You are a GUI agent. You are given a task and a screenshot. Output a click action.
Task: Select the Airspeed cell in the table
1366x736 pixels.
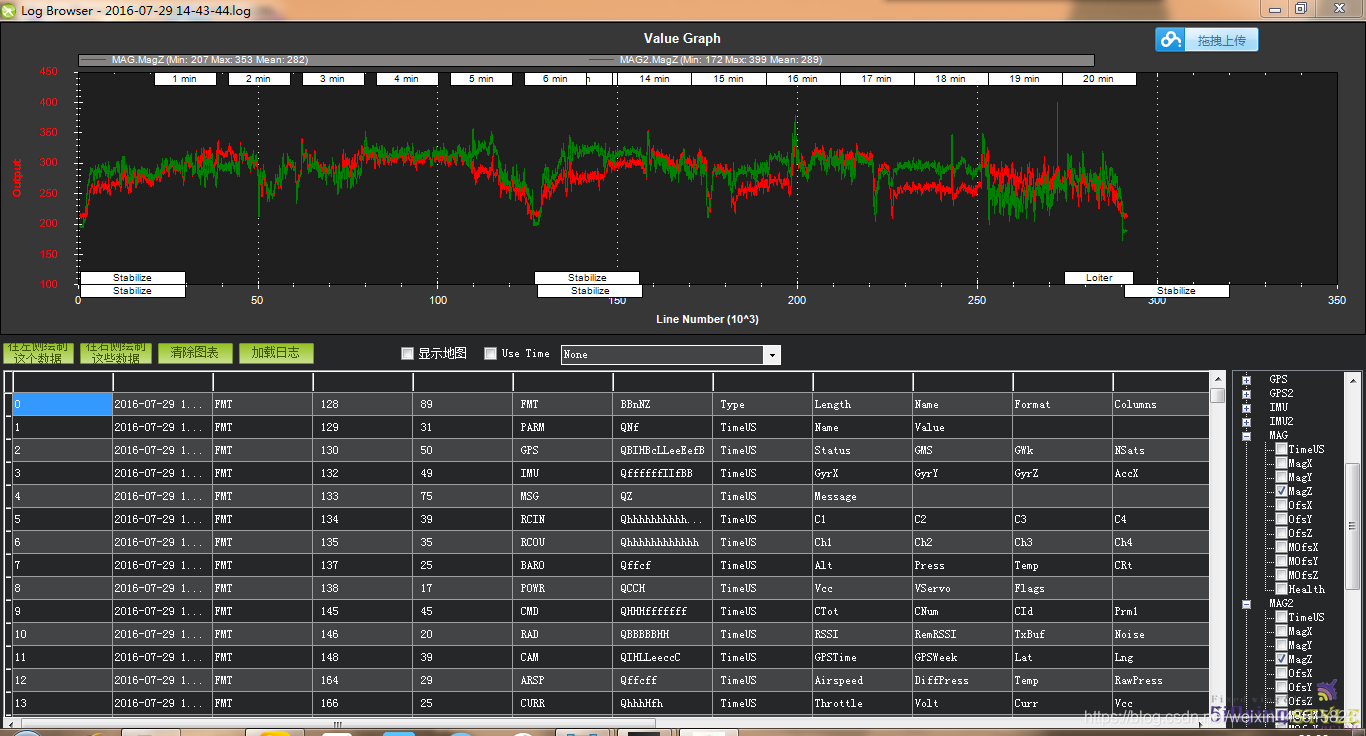pos(862,680)
